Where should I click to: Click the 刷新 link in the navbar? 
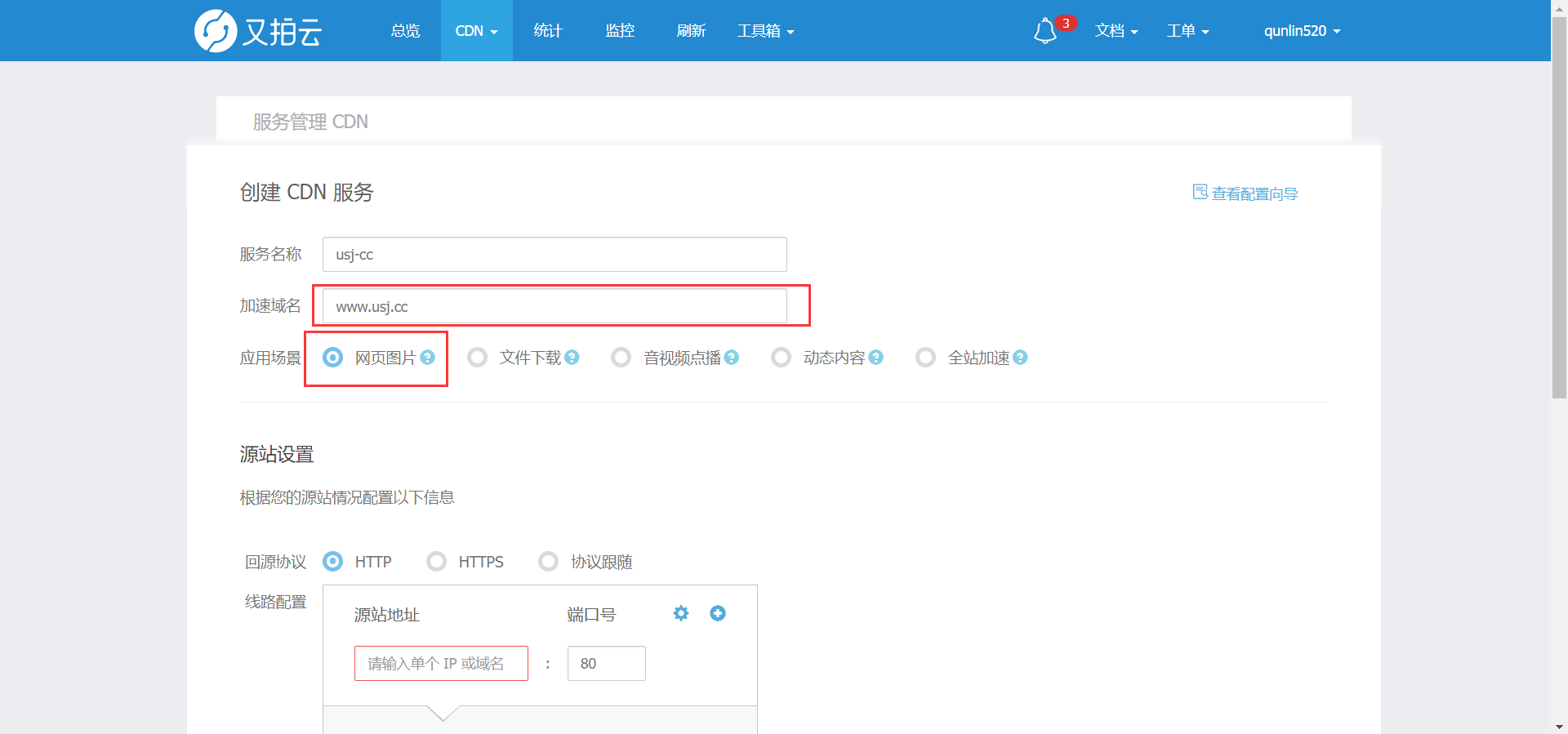pos(691,31)
